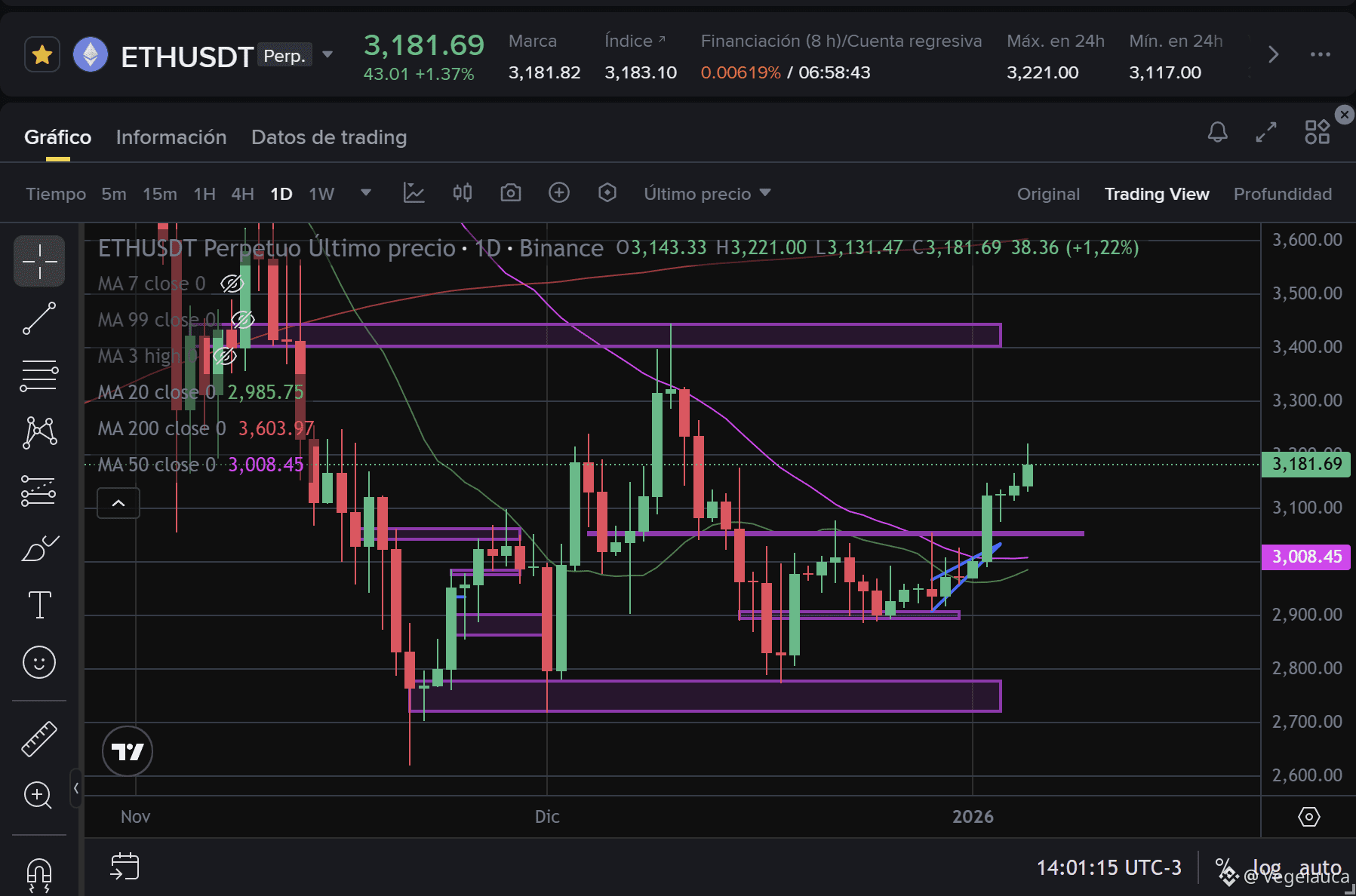Switch to the Gráfico tab

click(58, 137)
